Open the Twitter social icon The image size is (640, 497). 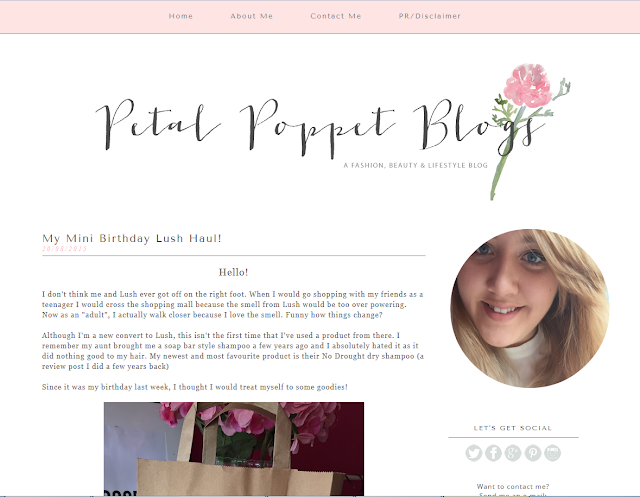[474, 453]
